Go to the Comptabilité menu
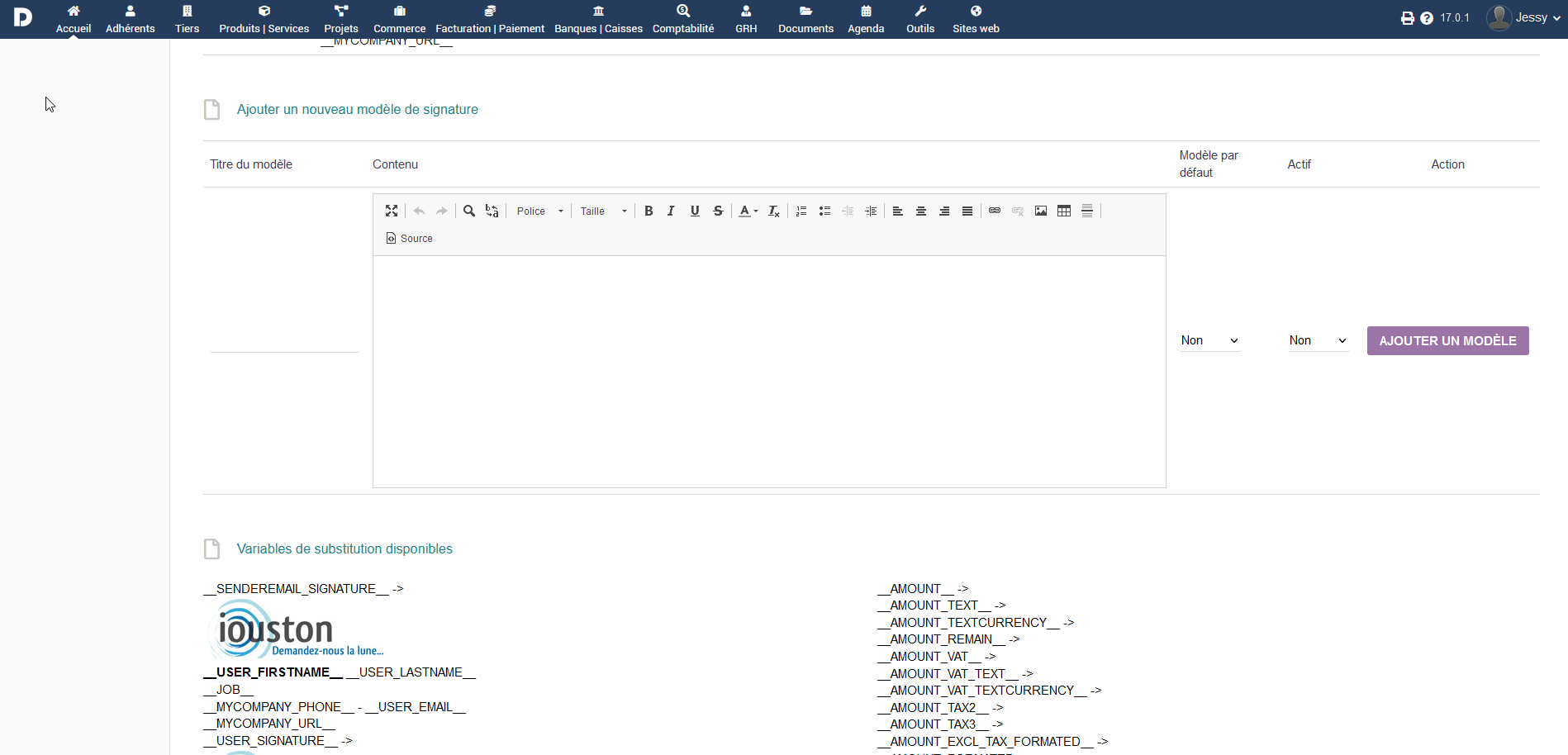Image resolution: width=1568 pixels, height=755 pixels. click(682, 20)
